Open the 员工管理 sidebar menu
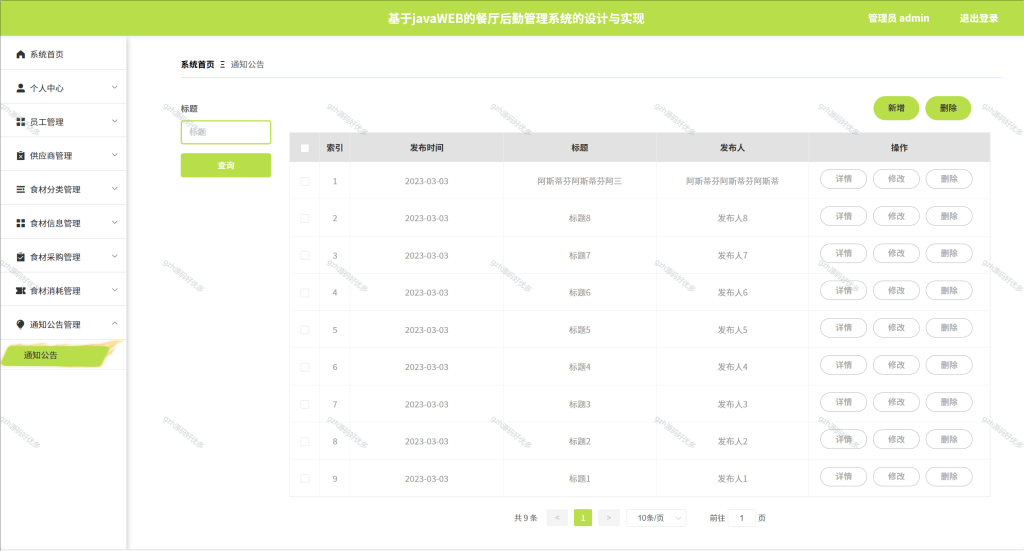The image size is (1024, 551). 63,122
